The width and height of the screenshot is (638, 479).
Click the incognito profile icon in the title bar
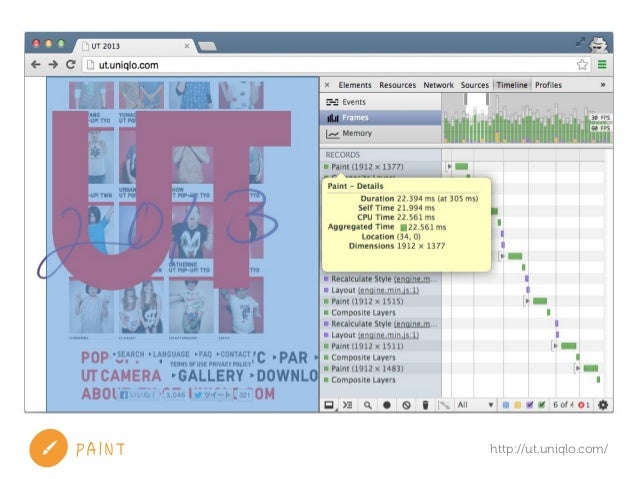(599, 44)
